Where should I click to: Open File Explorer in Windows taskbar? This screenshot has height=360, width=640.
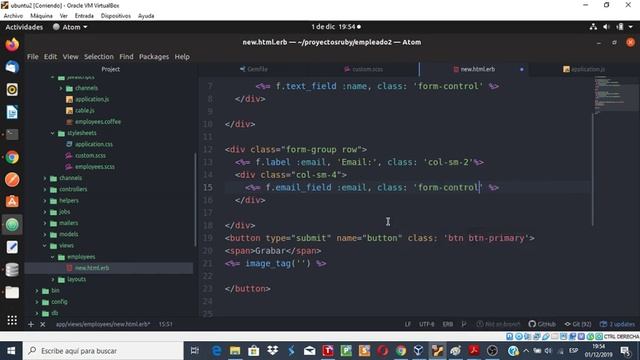(235, 351)
